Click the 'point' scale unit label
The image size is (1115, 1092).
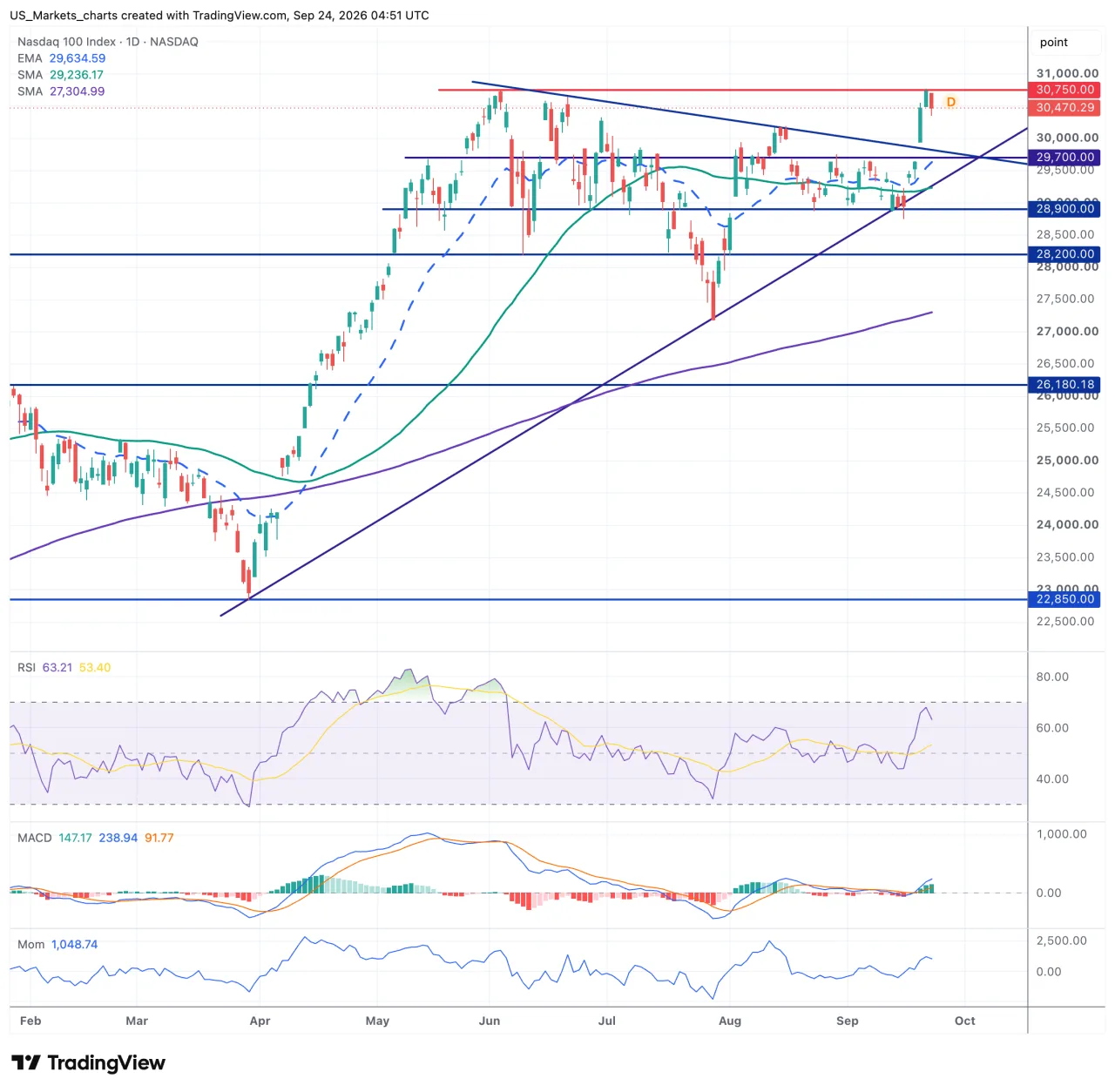pyautogui.click(x=1053, y=43)
